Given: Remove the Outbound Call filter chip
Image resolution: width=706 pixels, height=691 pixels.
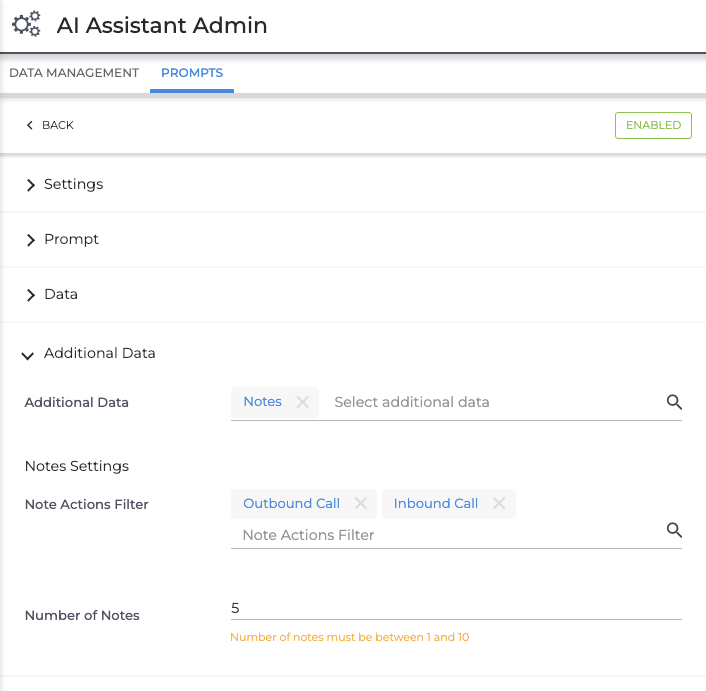Looking at the screenshot, I should (x=361, y=504).
